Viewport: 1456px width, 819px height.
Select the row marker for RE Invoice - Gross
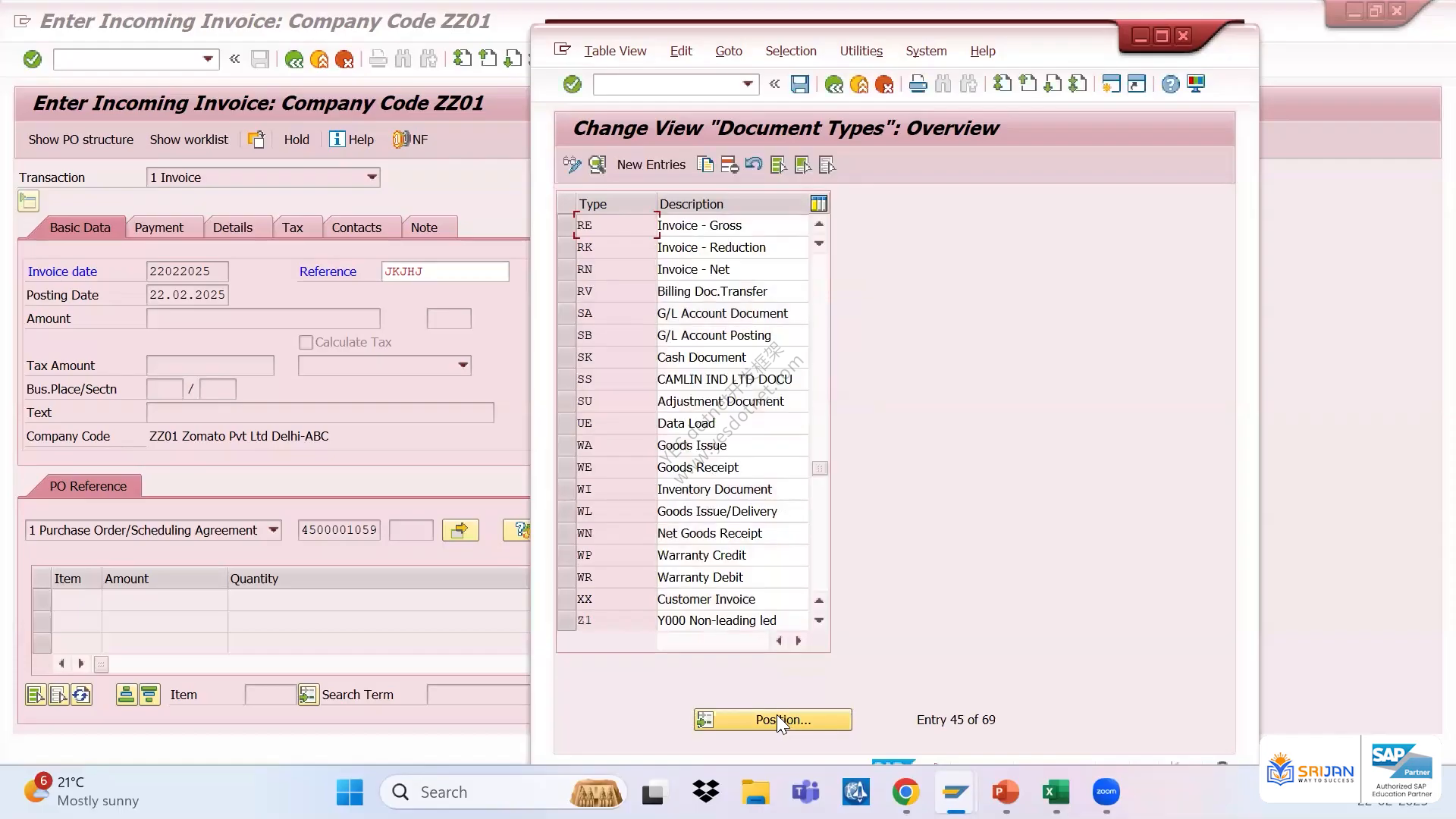click(566, 225)
